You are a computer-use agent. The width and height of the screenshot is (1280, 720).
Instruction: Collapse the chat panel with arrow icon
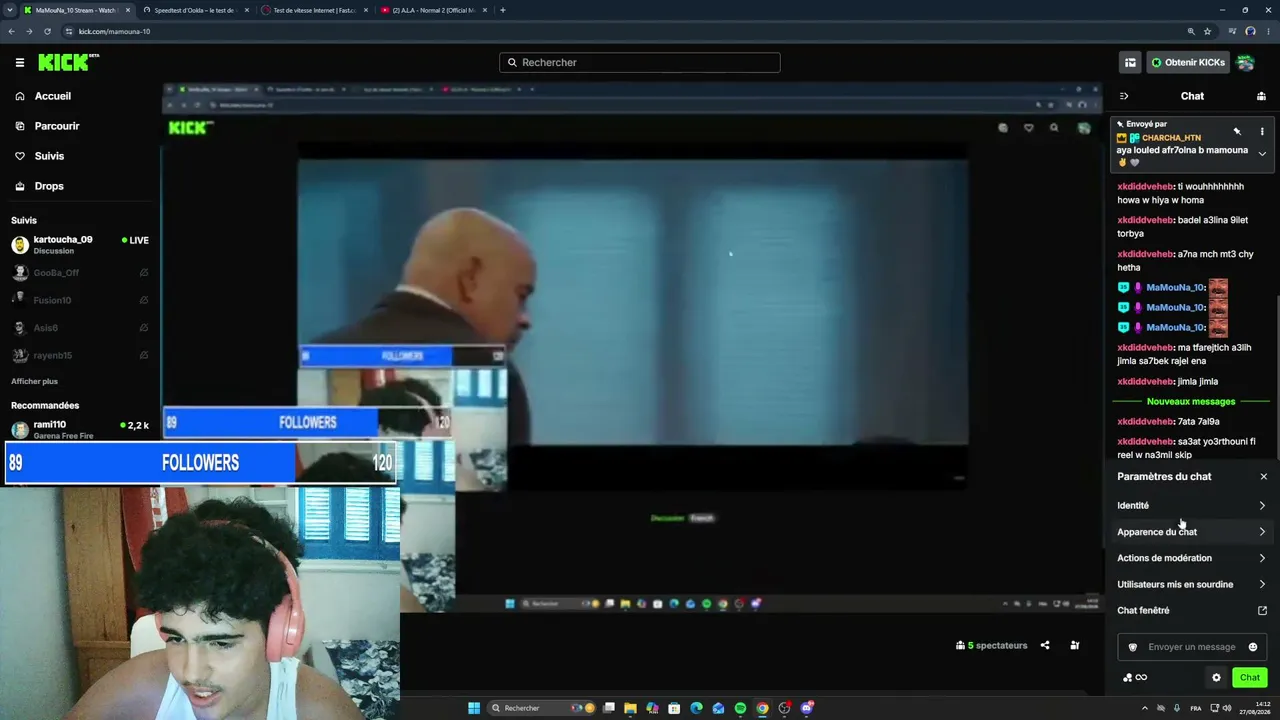tap(1124, 96)
